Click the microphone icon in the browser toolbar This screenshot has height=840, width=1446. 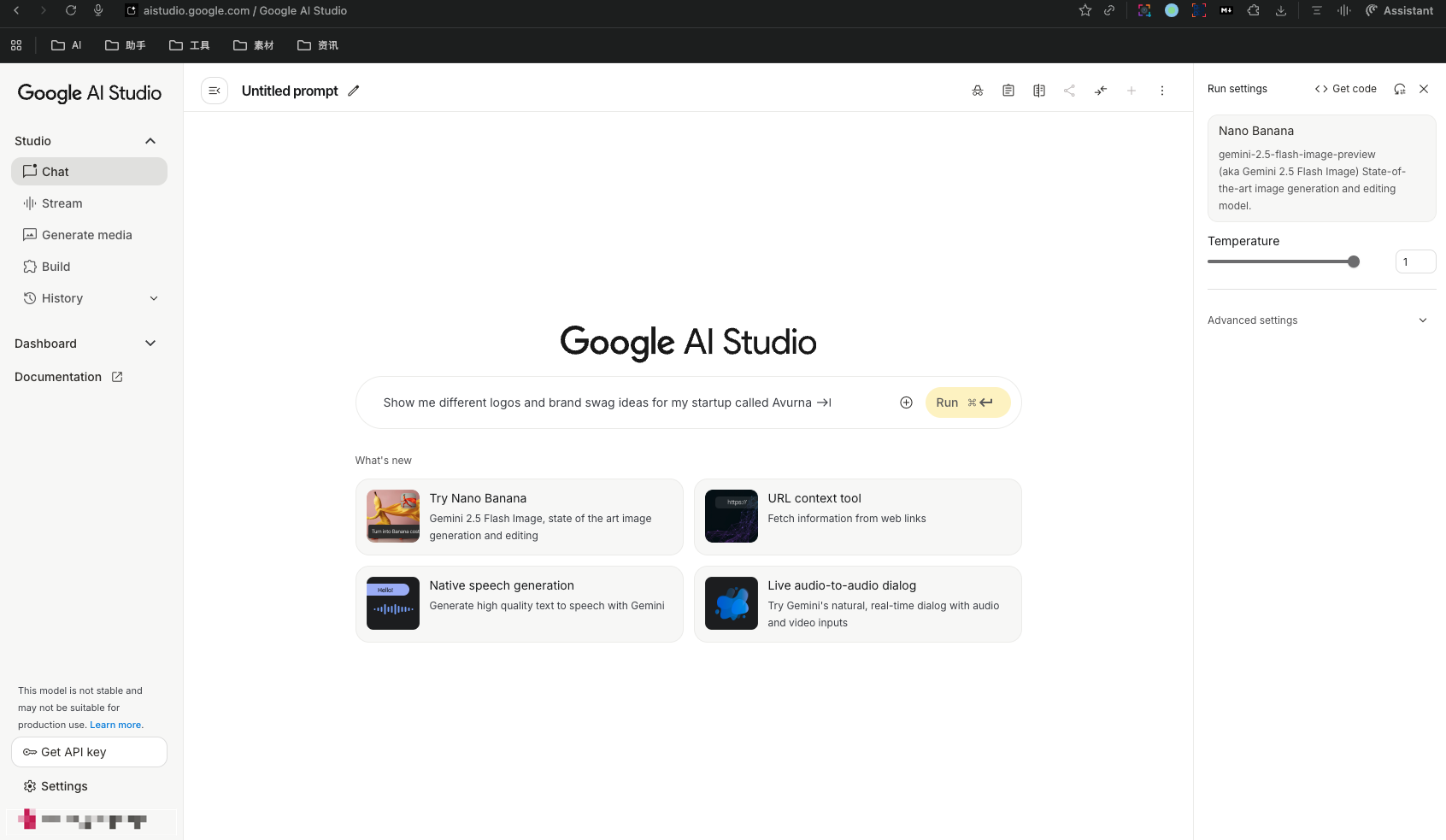[x=98, y=10]
